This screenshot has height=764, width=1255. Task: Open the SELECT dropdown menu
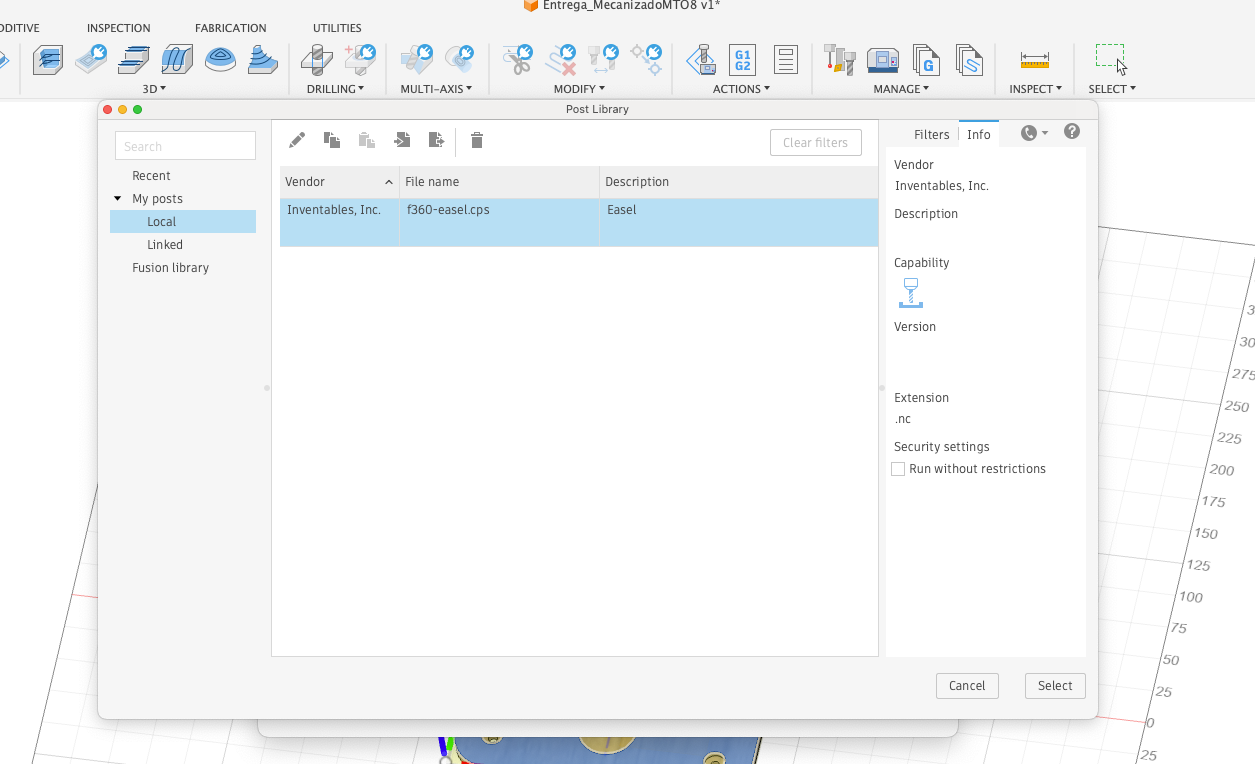[x=1112, y=89]
